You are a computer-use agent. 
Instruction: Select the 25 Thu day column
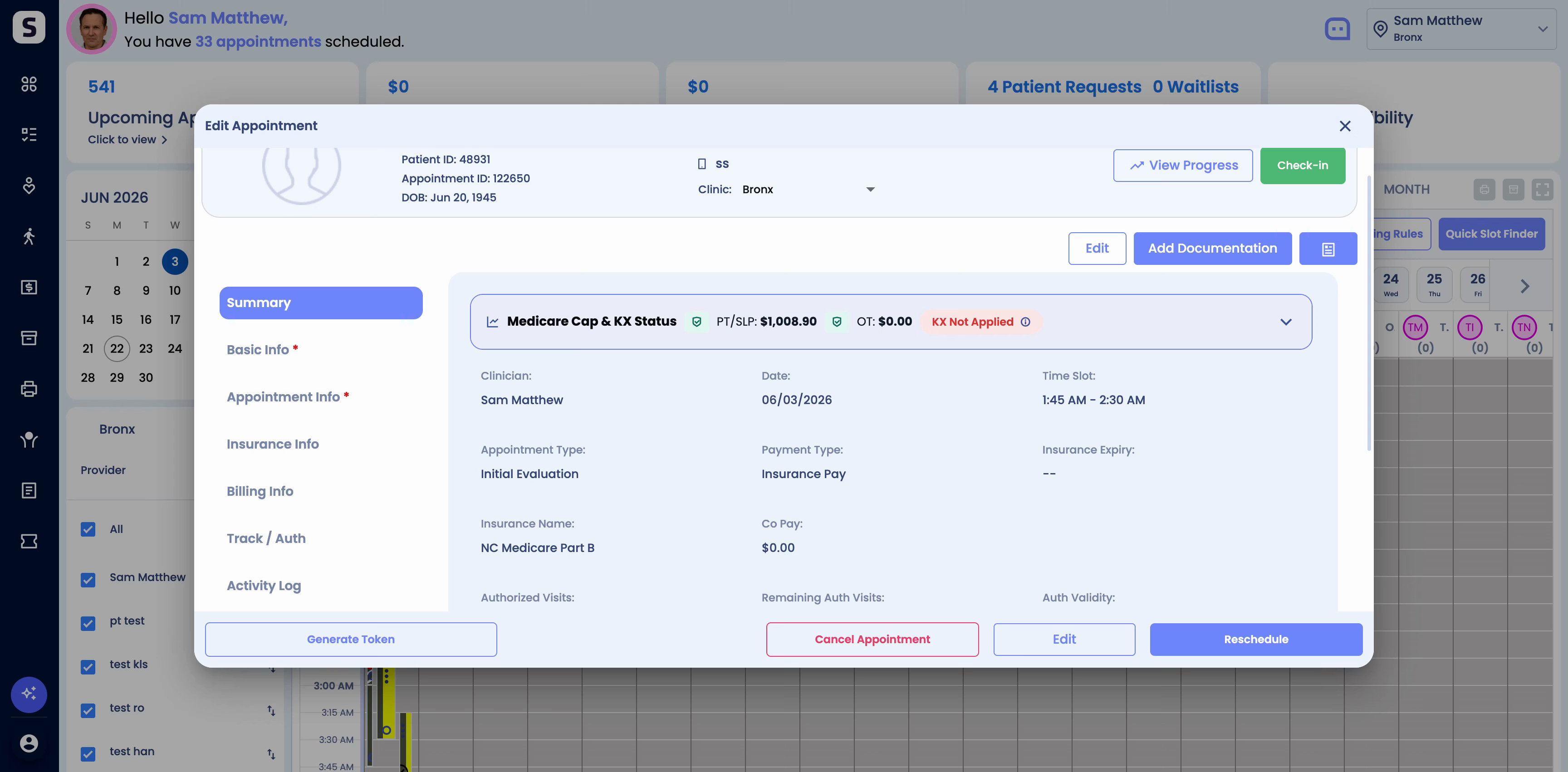pyautogui.click(x=1434, y=285)
